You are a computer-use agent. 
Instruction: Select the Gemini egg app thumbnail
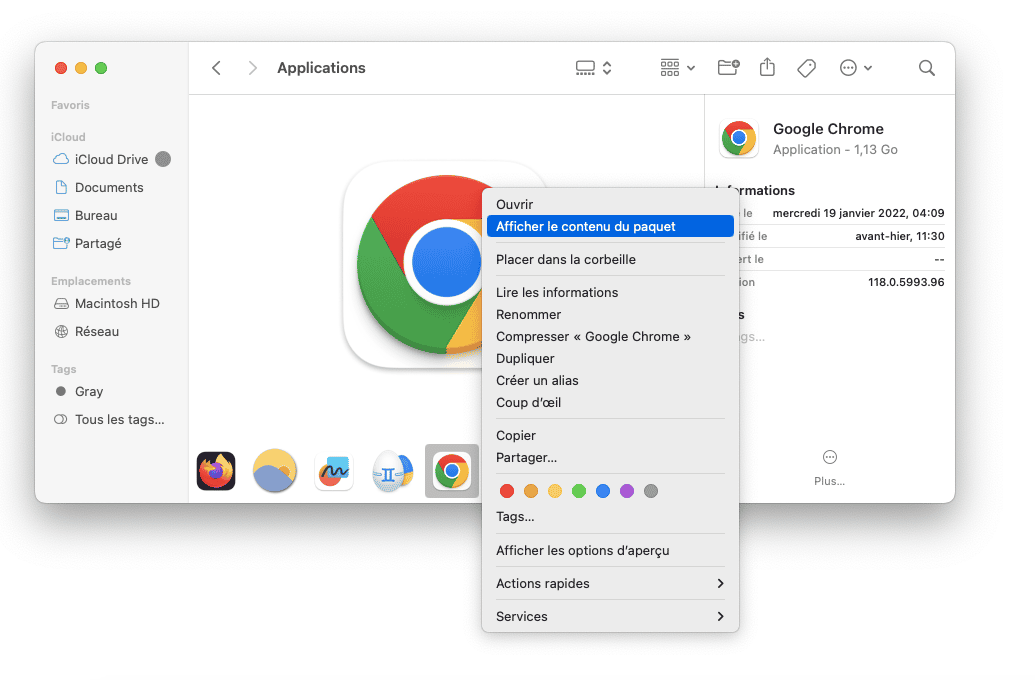[393, 471]
